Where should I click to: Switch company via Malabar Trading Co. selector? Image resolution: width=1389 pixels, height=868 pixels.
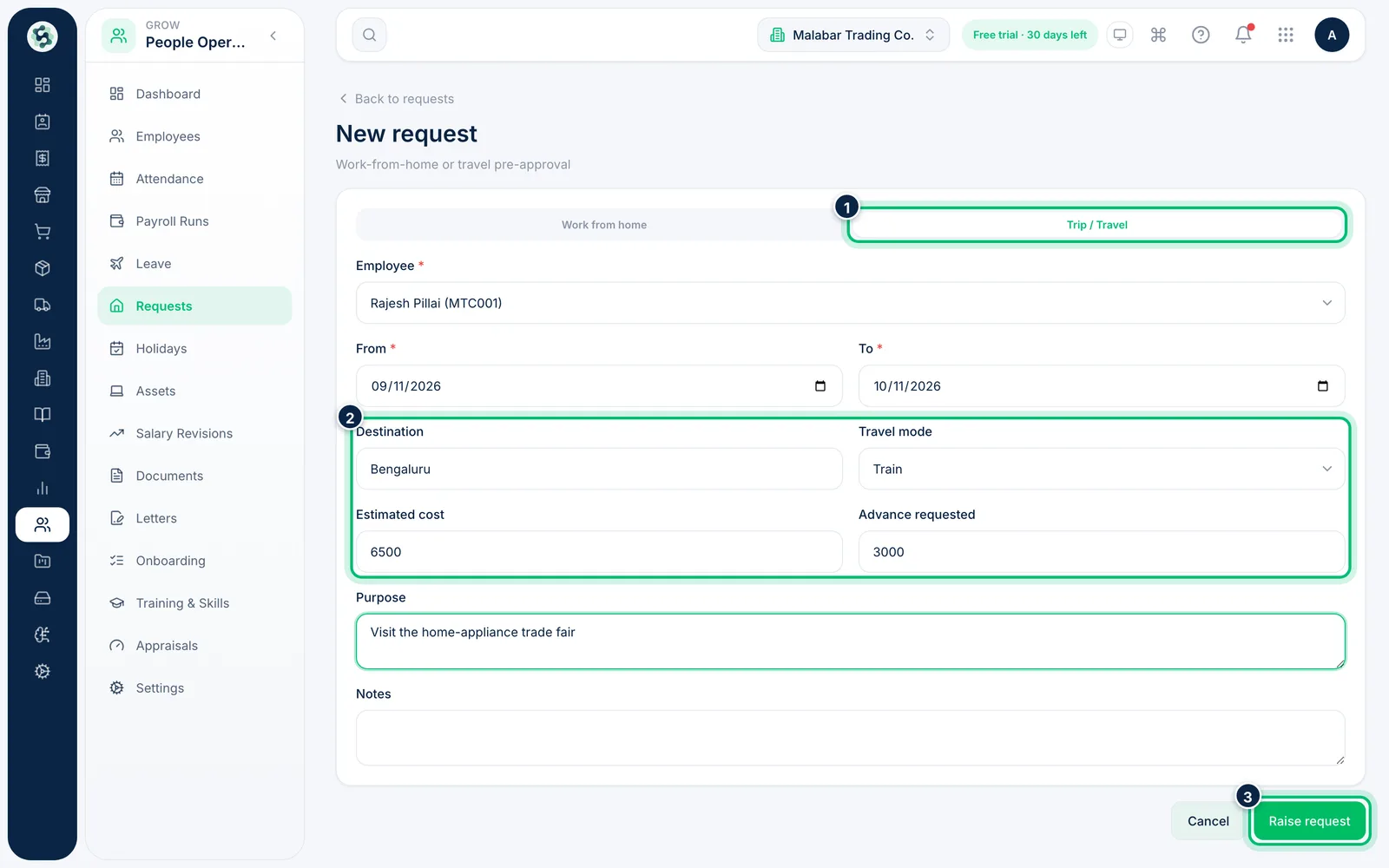tap(853, 35)
